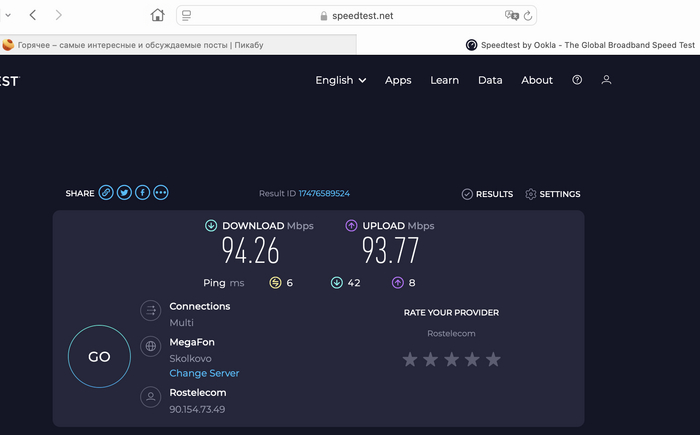Expand the English language dropdown
The image size is (700, 435).
(x=340, y=80)
